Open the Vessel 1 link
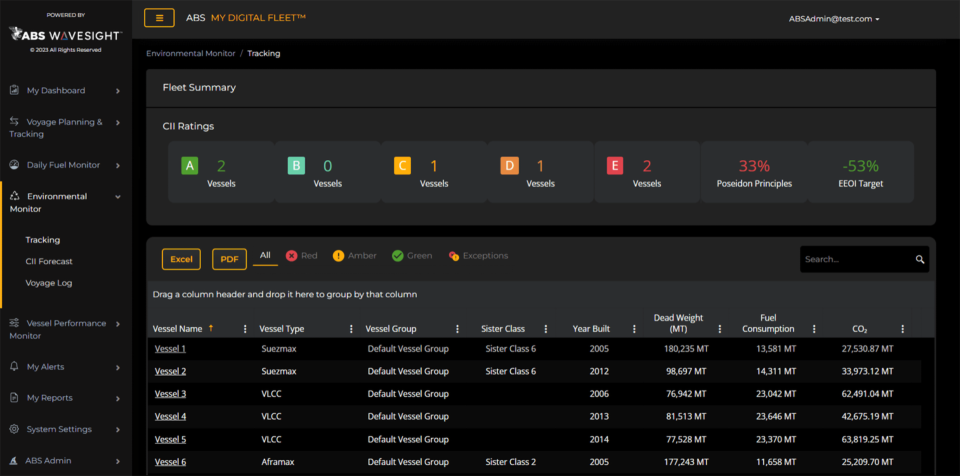This screenshot has width=960, height=476. click(x=170, y=349)
